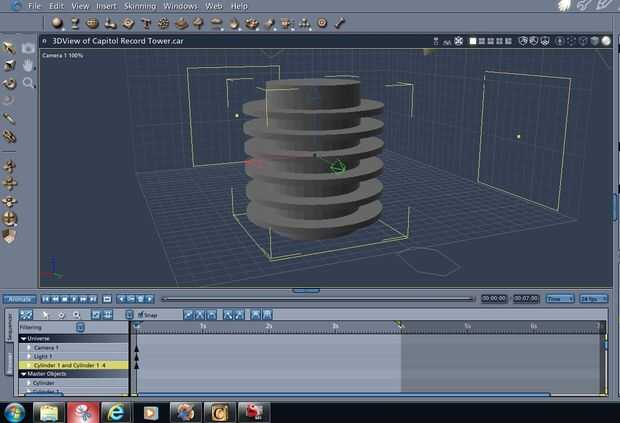Viewport: 620px width, 423px height.
Task: Open Internet Explorer from the taskbar
Action: pyautogui.click(x=116, y=413)
